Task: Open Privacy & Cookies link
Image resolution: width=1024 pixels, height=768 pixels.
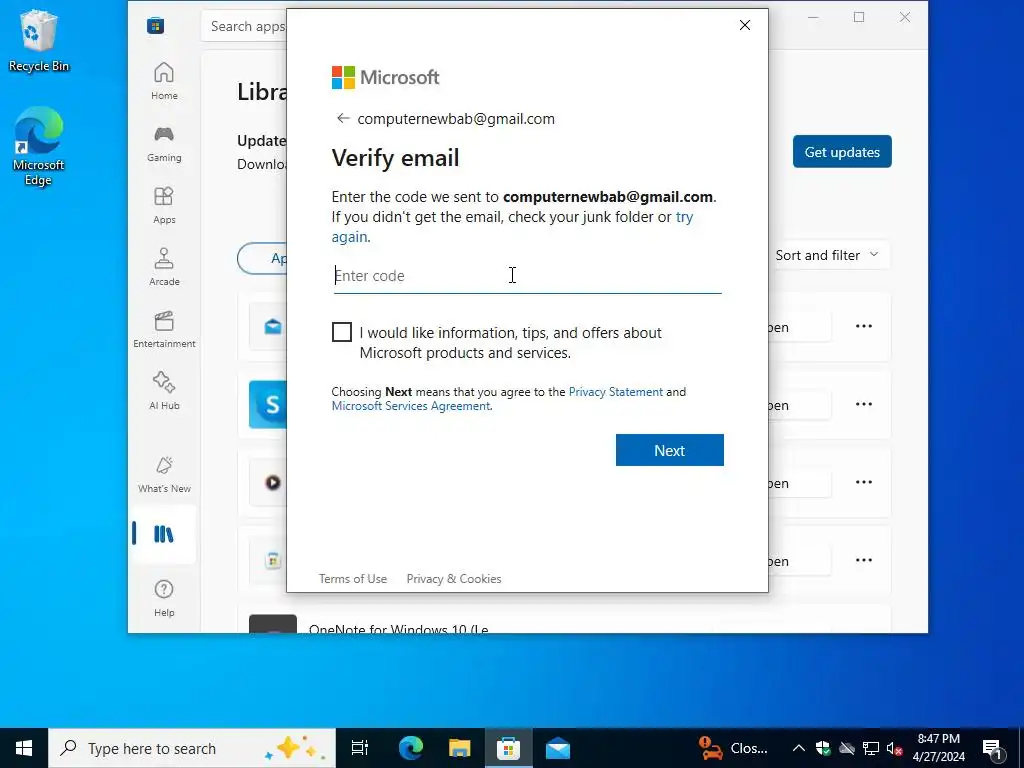Action: (x=454, y=579)
